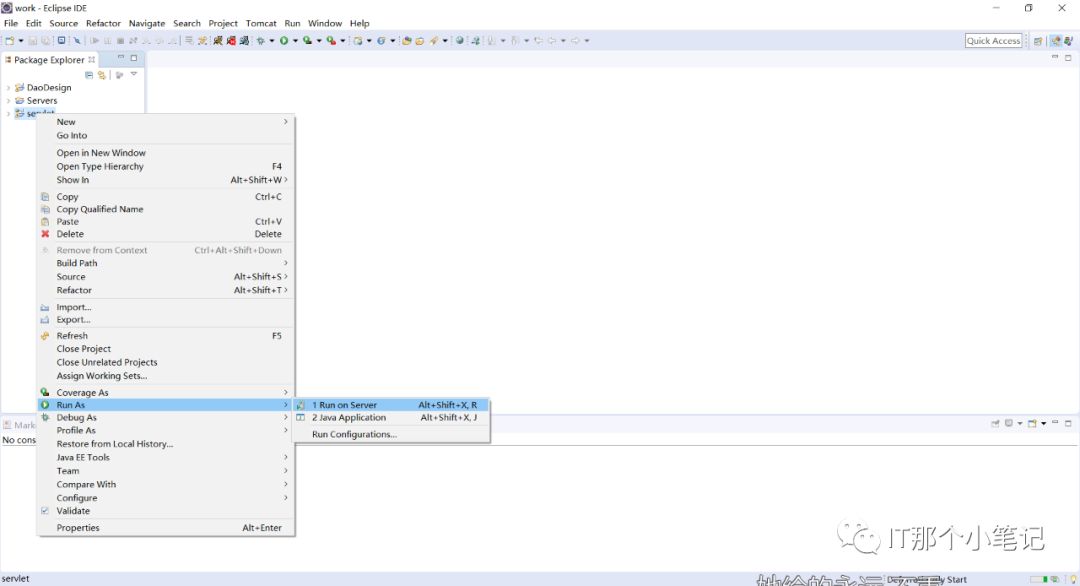Select Debug As in the context menu
The width and height of the screenshot is (1080, 586).
point(165,418)
